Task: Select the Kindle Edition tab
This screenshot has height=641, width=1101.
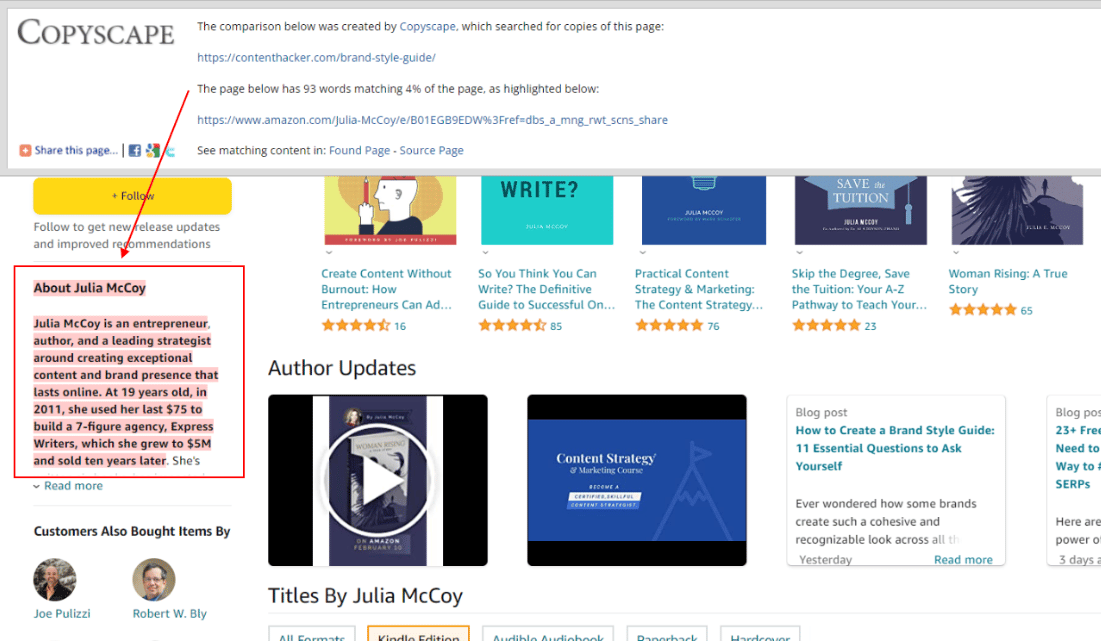Action: click(x=418, y=635)
